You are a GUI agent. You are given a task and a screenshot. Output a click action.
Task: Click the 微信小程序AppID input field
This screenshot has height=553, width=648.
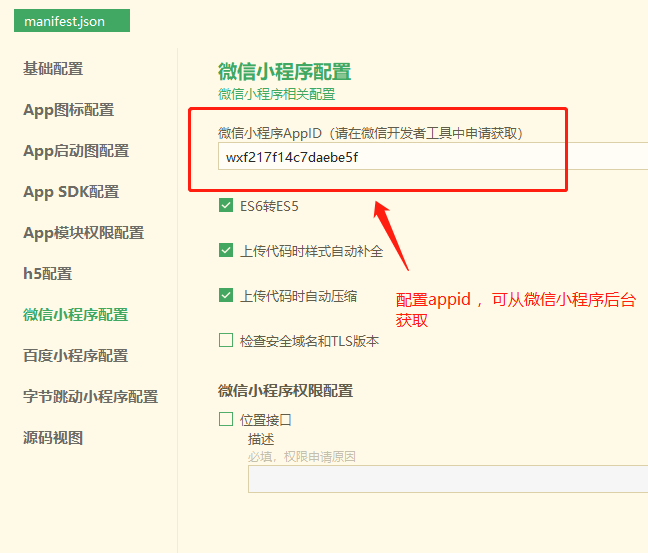(x=433, y=156)
